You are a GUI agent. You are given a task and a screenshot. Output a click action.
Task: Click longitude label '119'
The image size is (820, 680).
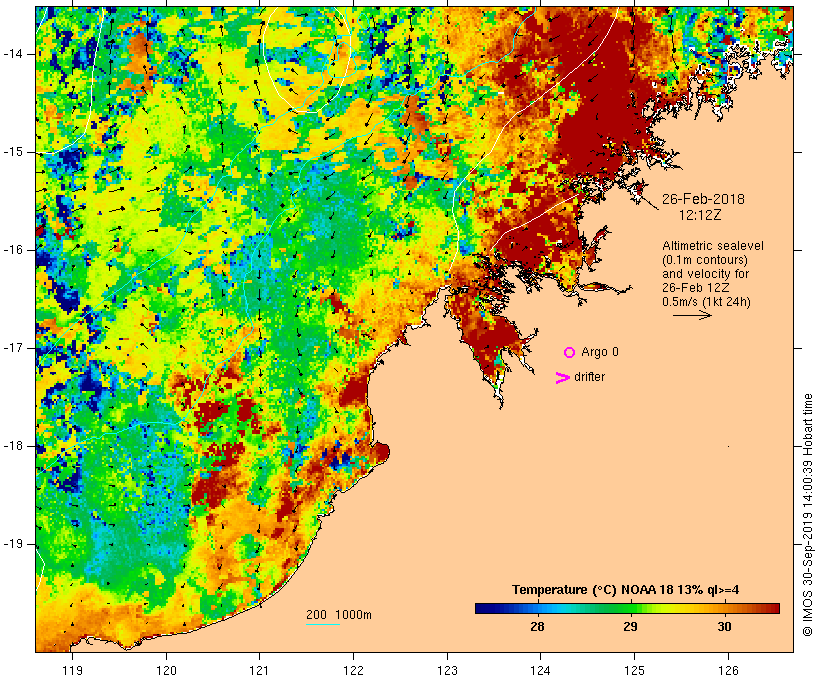(x=72, y=670)
